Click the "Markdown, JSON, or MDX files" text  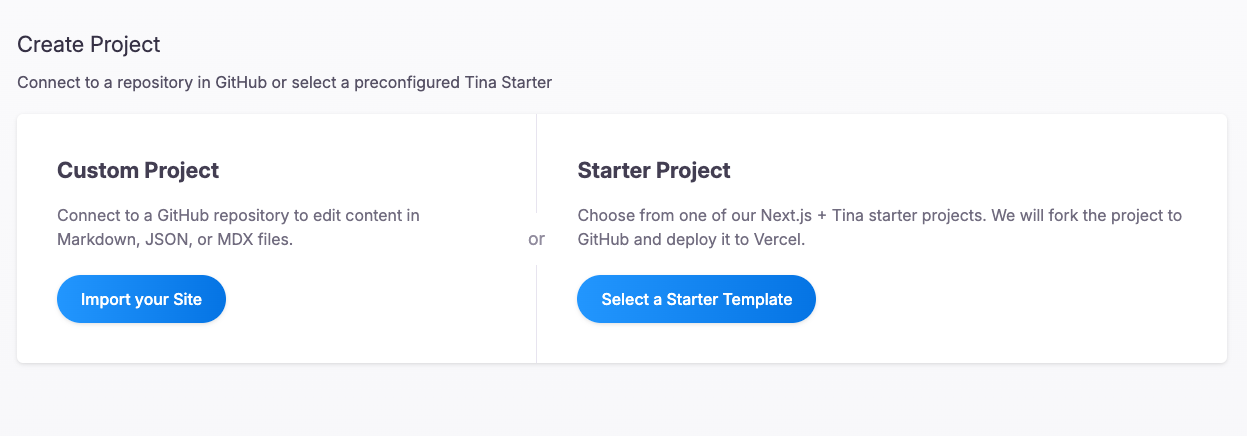click(174, 240)
